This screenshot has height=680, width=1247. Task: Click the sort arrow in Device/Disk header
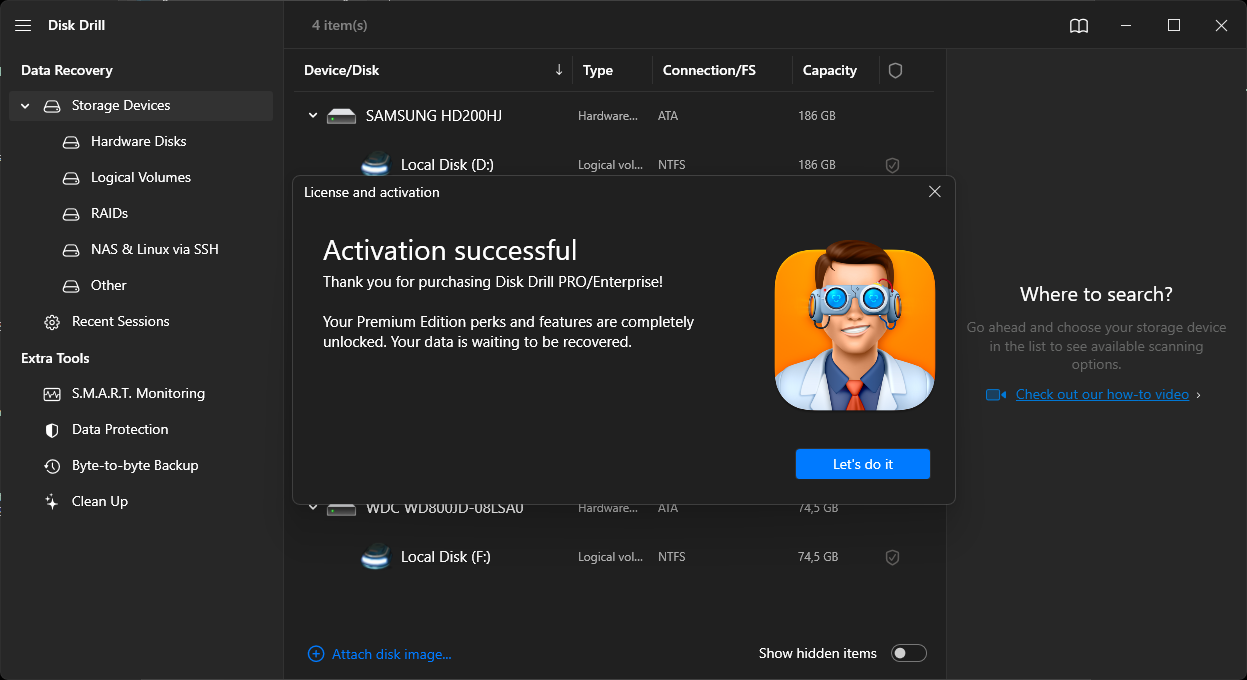[559, 70]
